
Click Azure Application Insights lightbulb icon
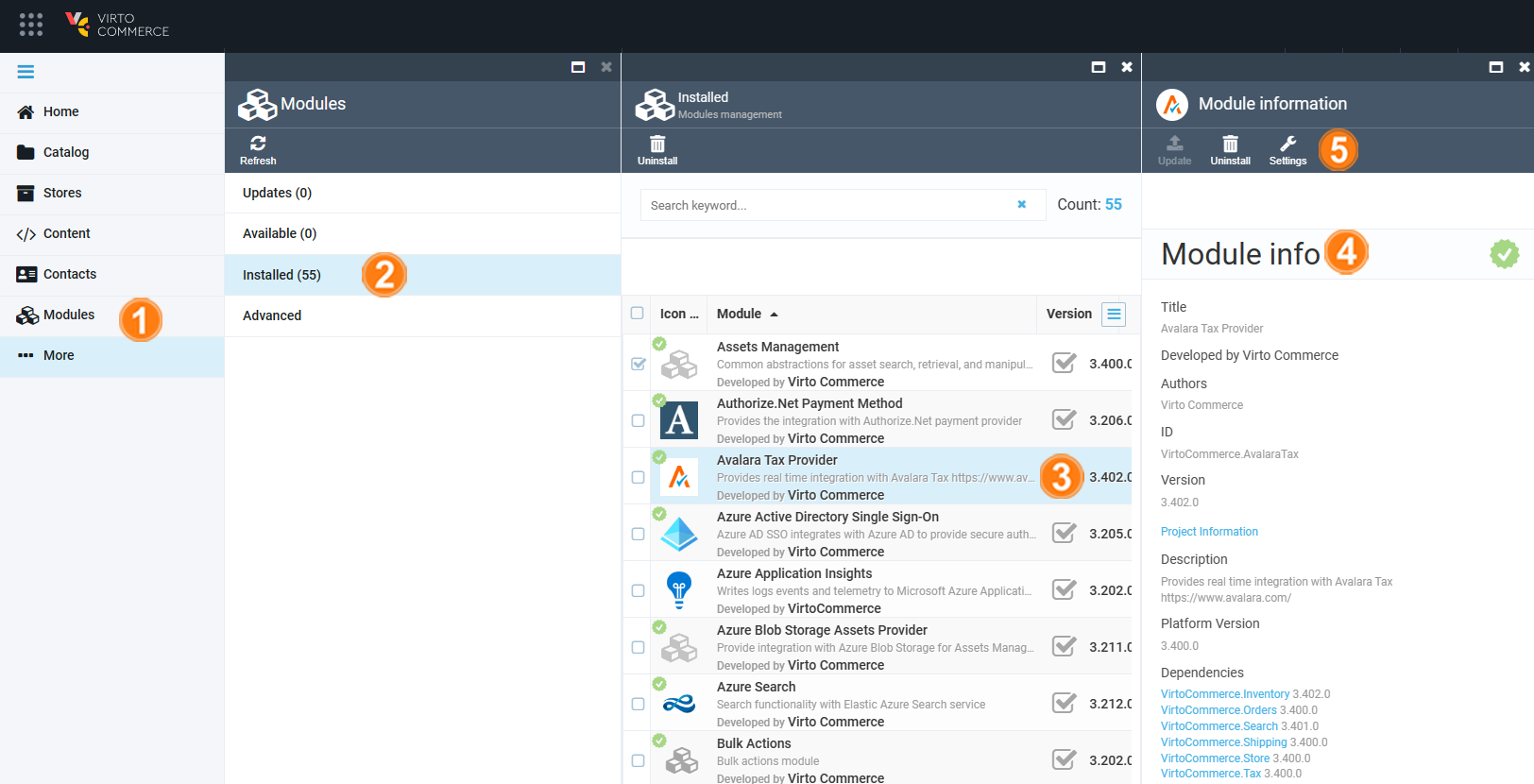(679, 590)
